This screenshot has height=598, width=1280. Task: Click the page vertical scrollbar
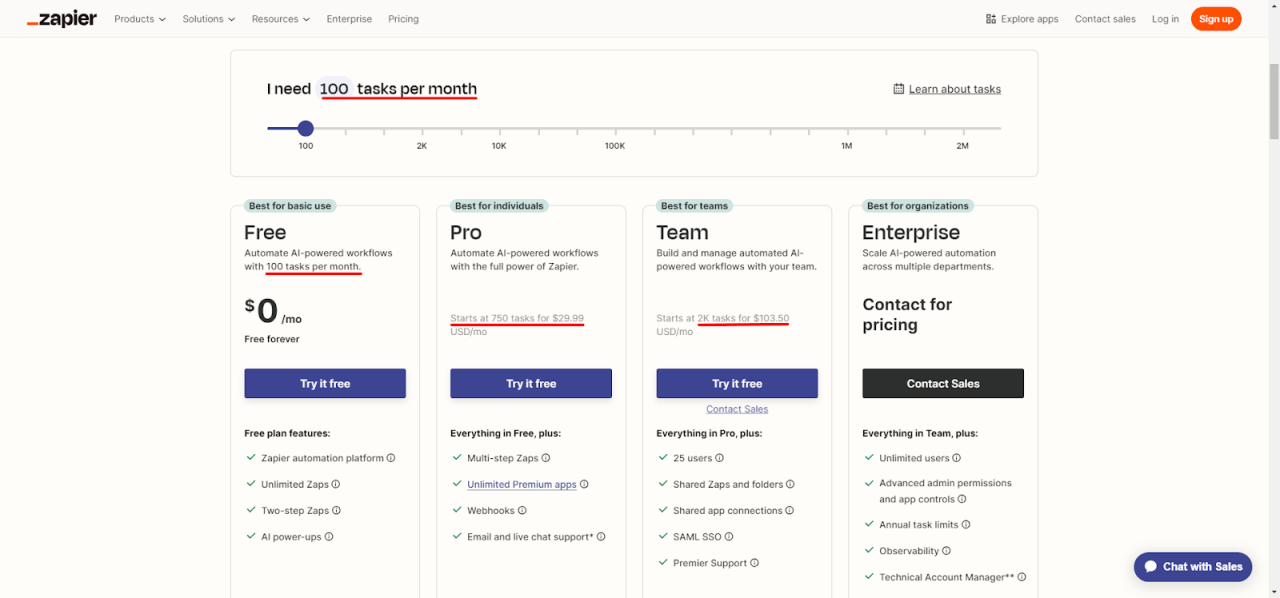click(x=1273, y=102)
